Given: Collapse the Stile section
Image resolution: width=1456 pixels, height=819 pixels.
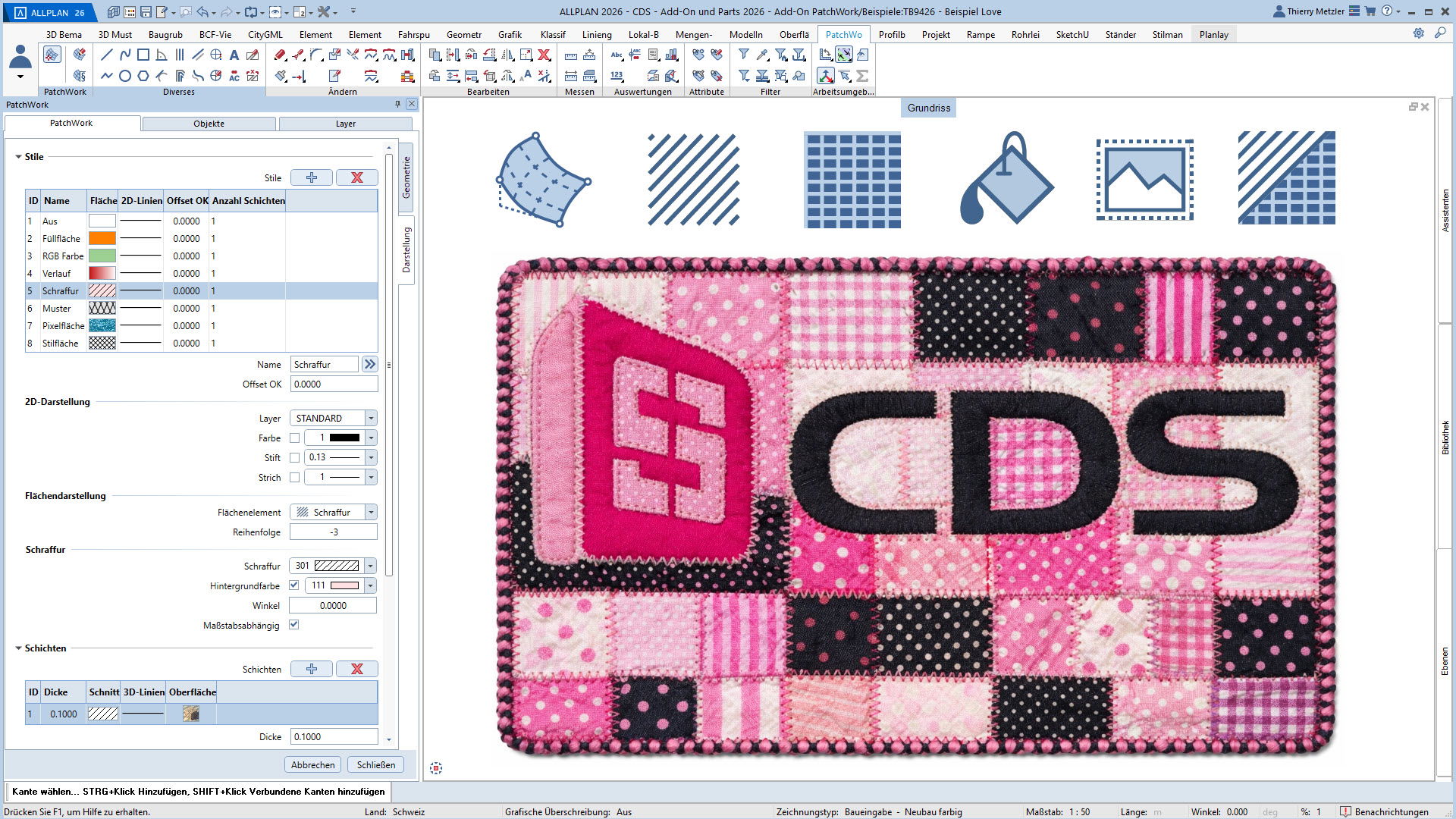Looking at the screenshot, I should [x=18, y=157].
